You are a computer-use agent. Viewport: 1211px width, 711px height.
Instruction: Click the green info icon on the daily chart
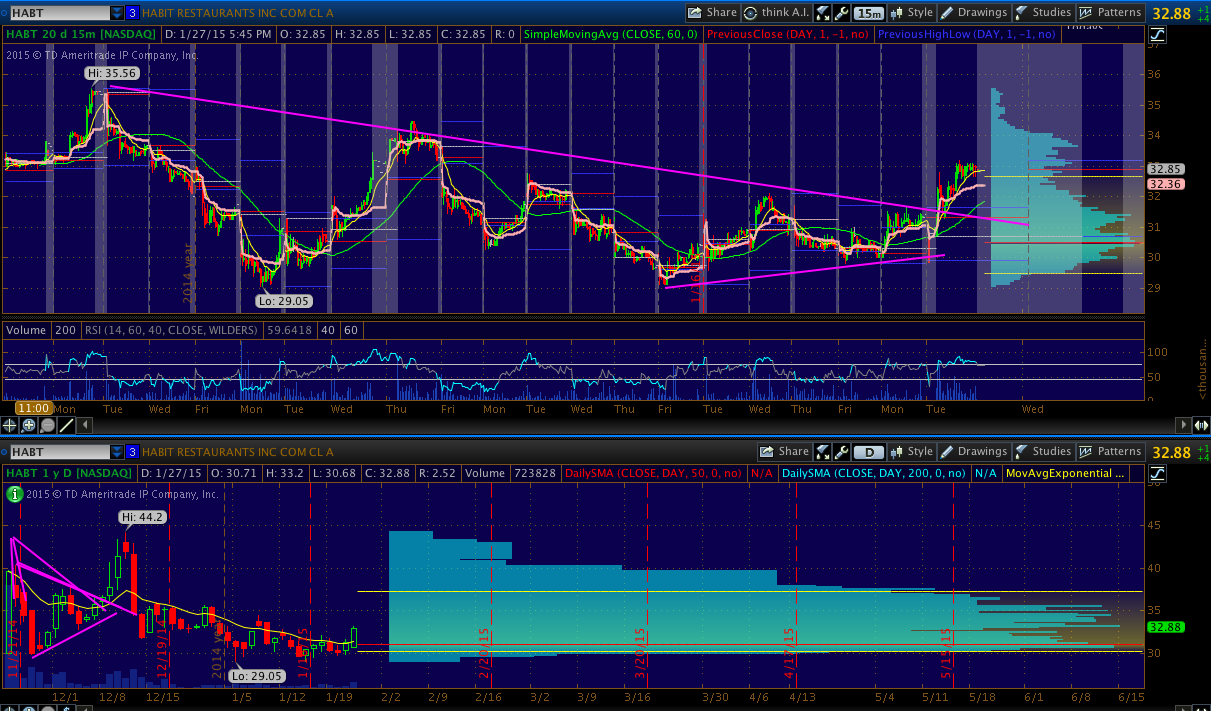click(x=14, y=494)
